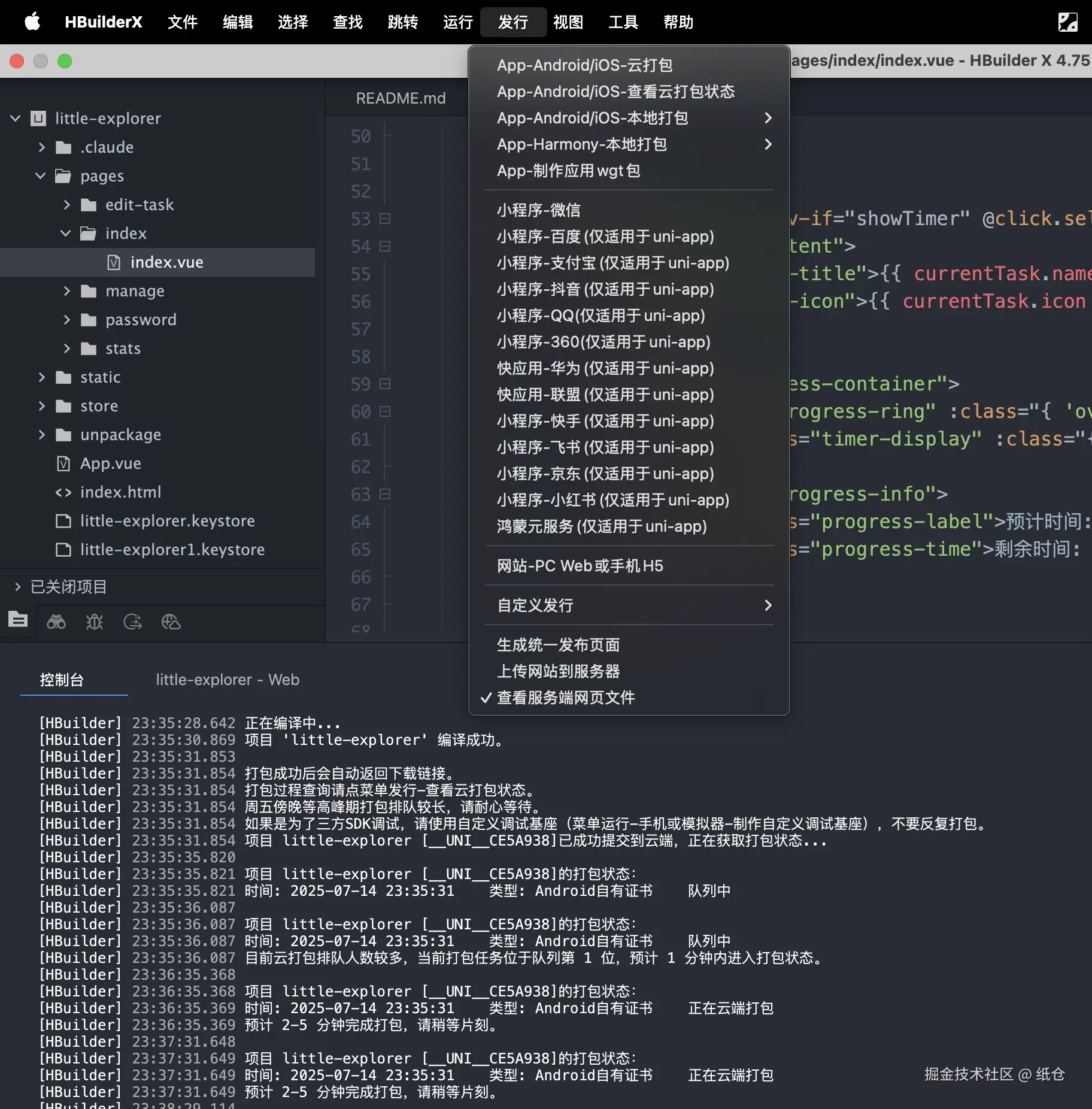Expand the unpackage folder

[41, 434]
